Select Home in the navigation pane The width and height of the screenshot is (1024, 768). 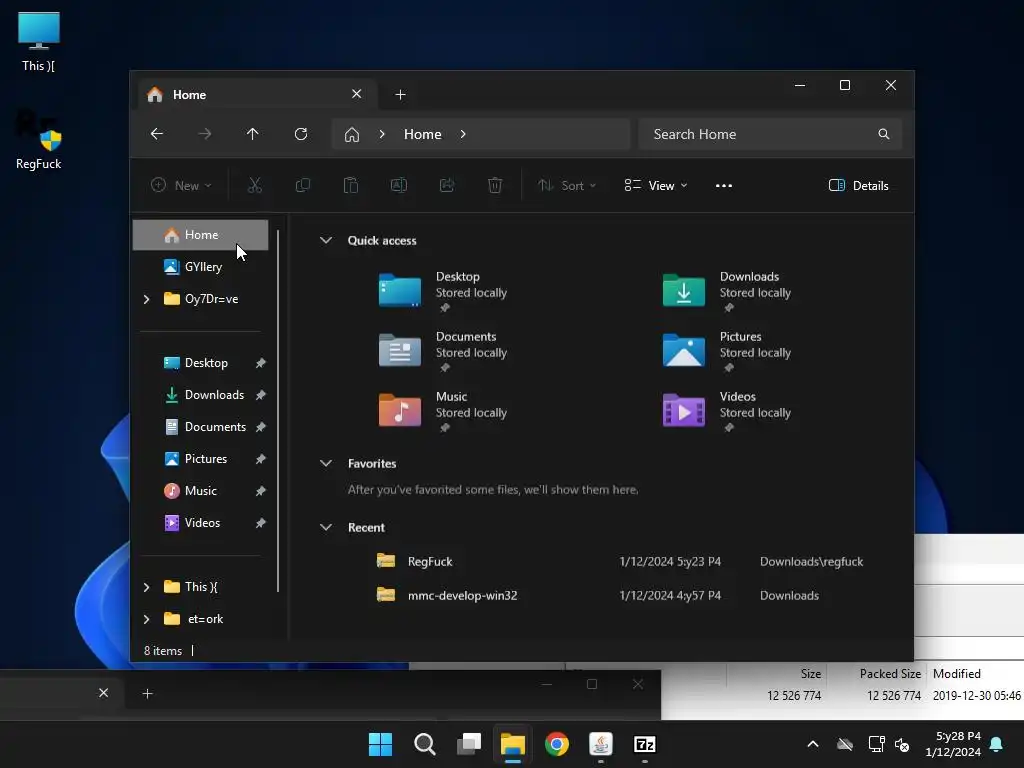(200, 234)
